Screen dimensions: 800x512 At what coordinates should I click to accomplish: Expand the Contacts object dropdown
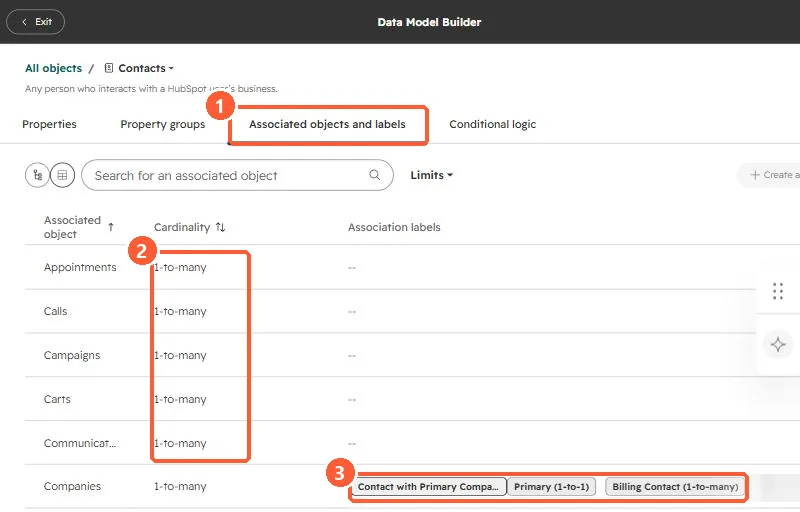[145, 68]
